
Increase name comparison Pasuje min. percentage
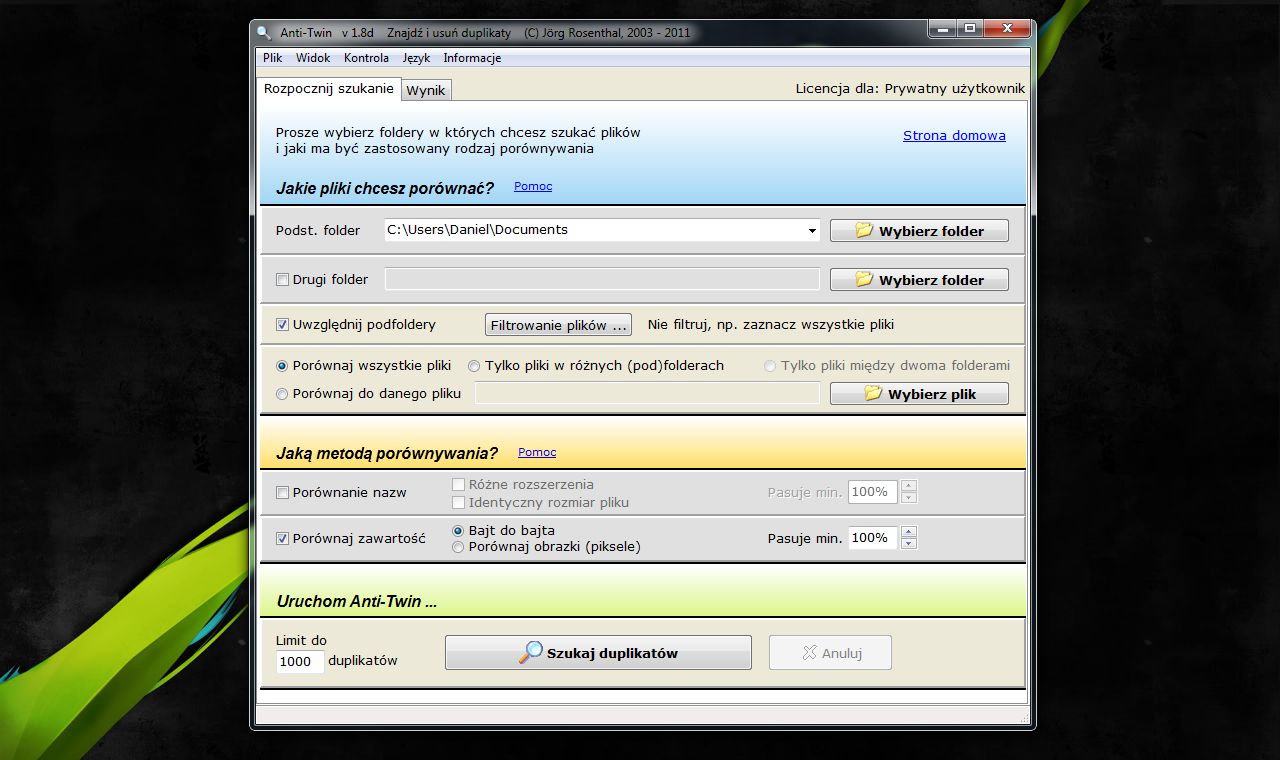(x=908, y=486)
